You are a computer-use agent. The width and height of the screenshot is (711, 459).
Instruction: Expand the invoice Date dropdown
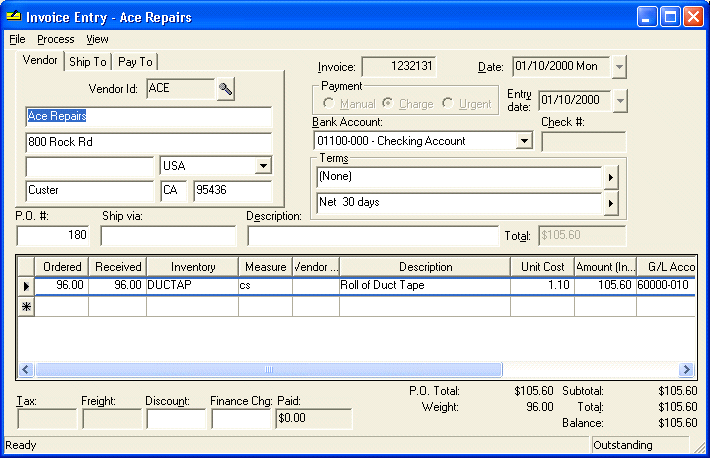tap(619, 67)
